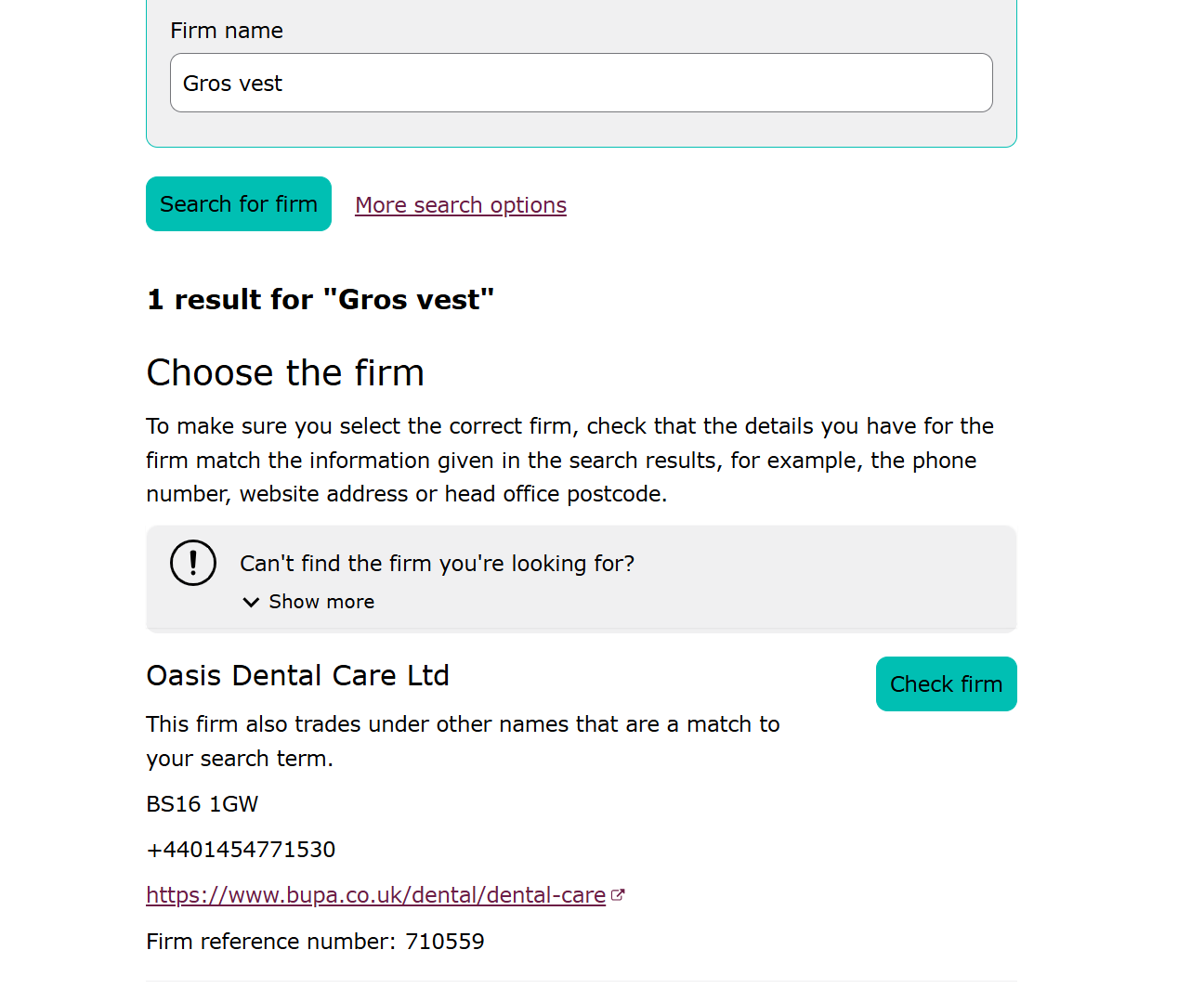Click the exclamation mark warning icon

point(193,563)
